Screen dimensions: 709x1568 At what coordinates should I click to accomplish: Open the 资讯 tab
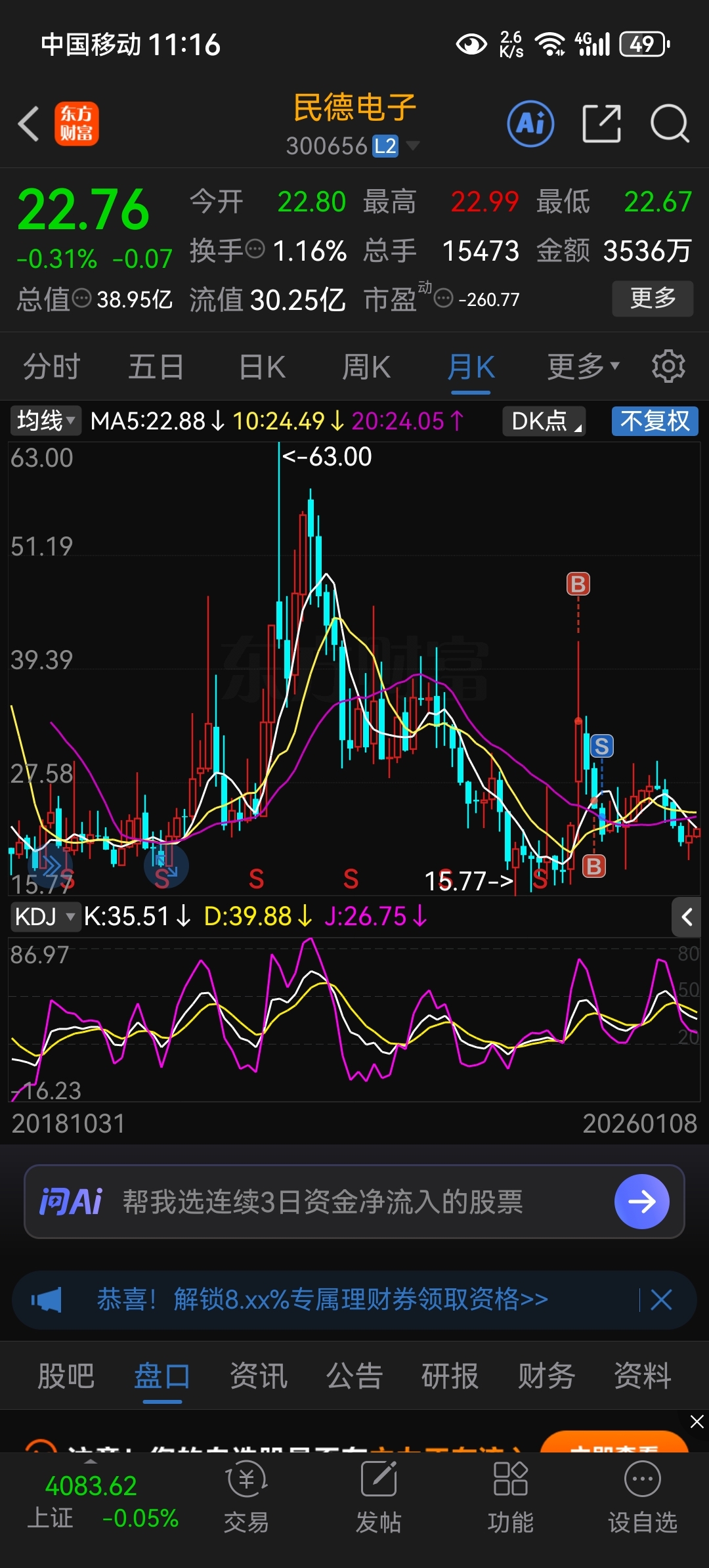(258, 1376)
